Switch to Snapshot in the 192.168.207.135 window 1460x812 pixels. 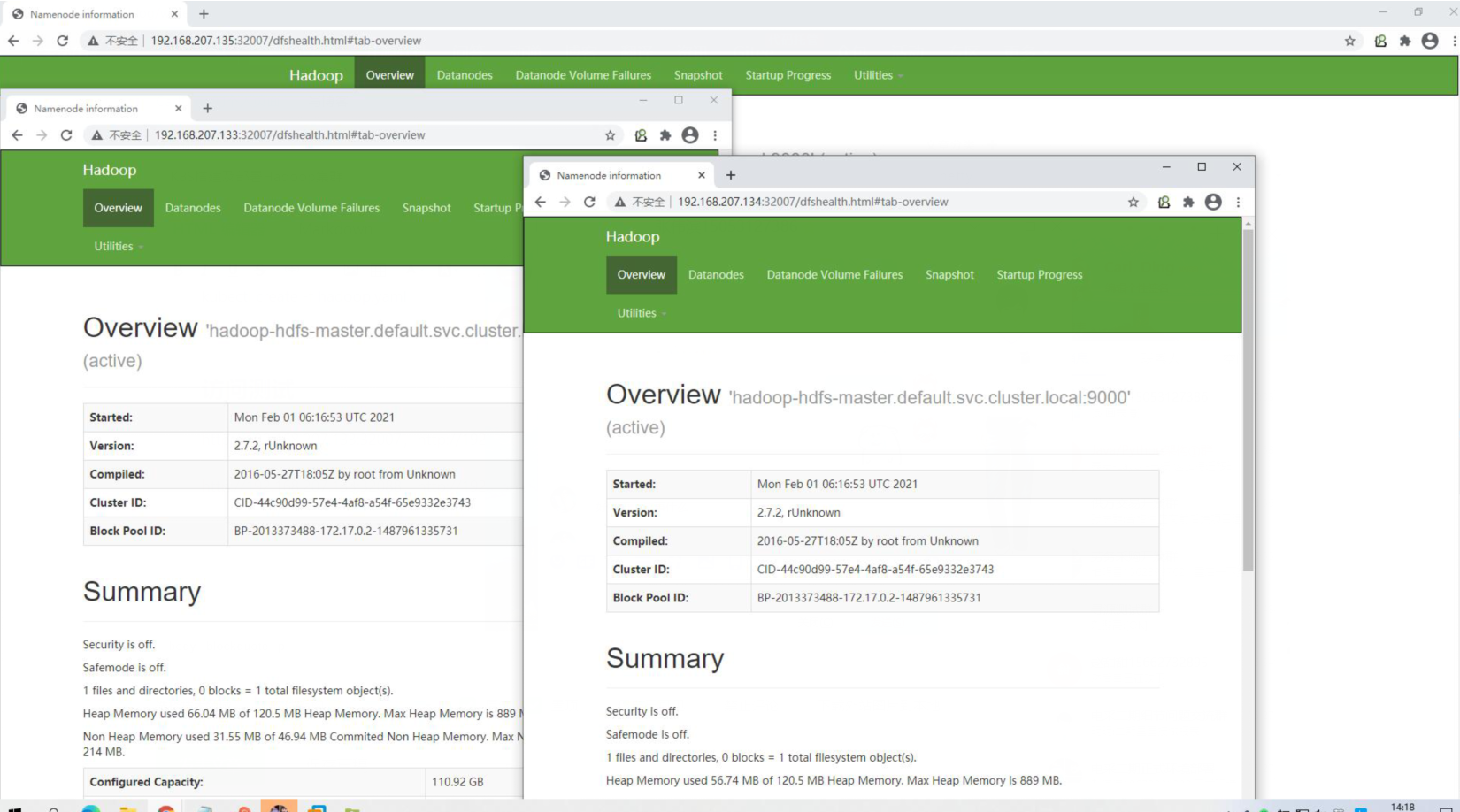tap(698, 75)
